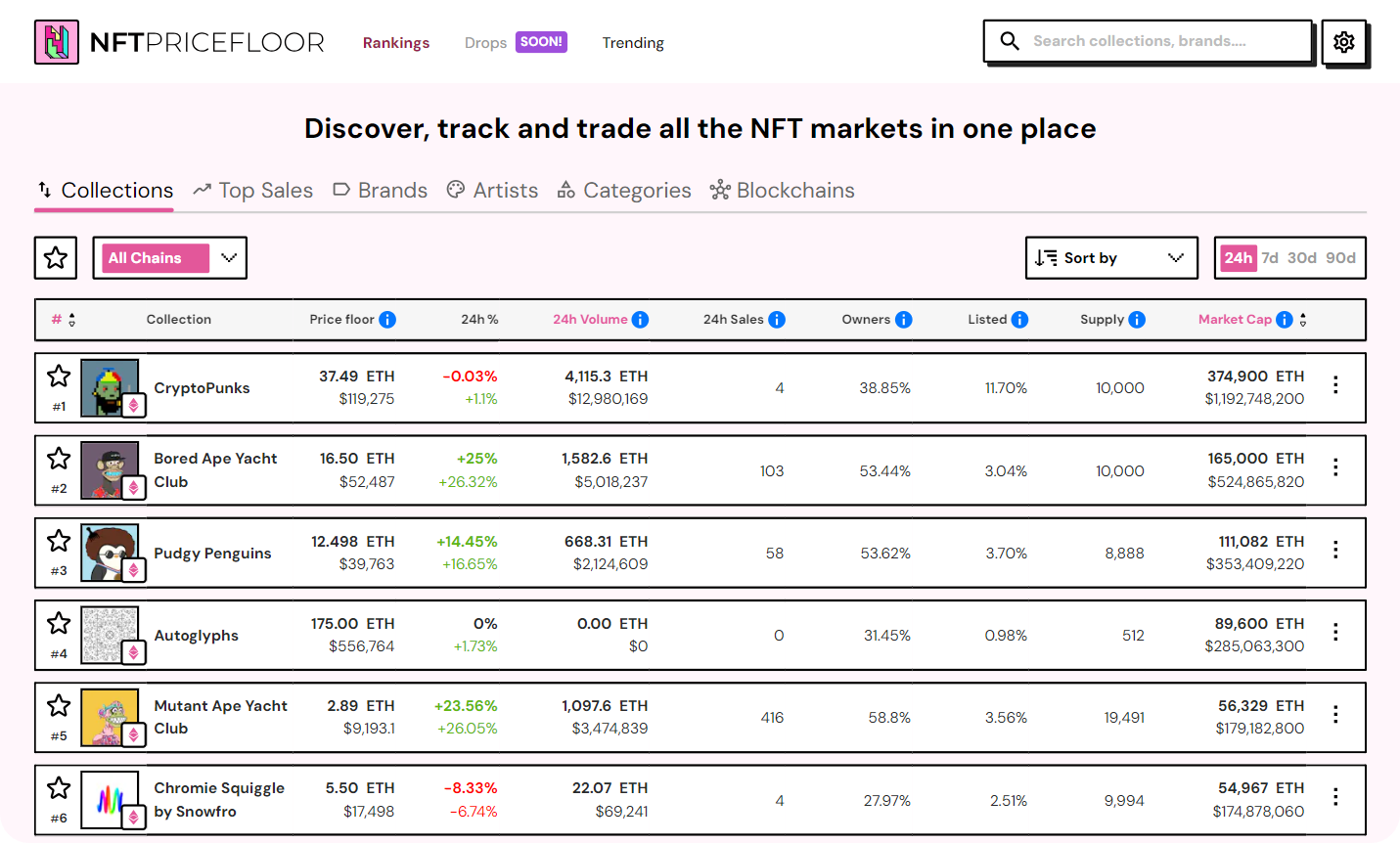The height and width of the screenshot is (843, 1400).
Task: Star the Chromie Squiggle row
Action: [x=59, y=787]
